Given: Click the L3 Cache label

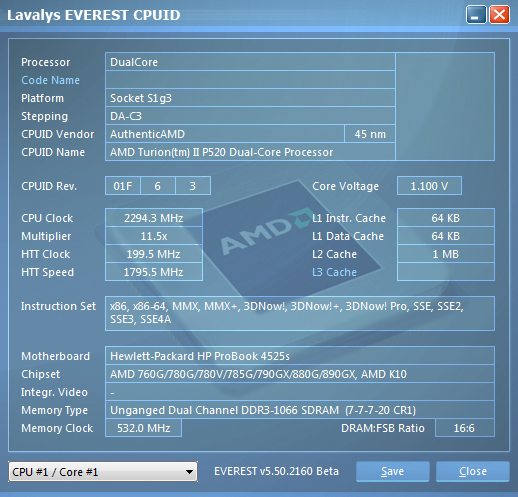Looking at the screenshot, I should (x=334, y=272).
